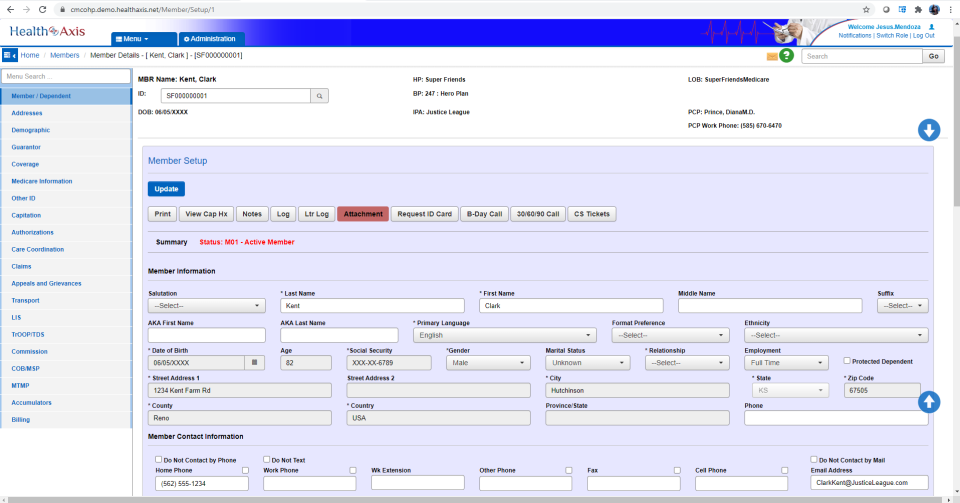960x503 pixels.
Task: Tick checkbox next to Other Phone
Action: click(569, 471)
